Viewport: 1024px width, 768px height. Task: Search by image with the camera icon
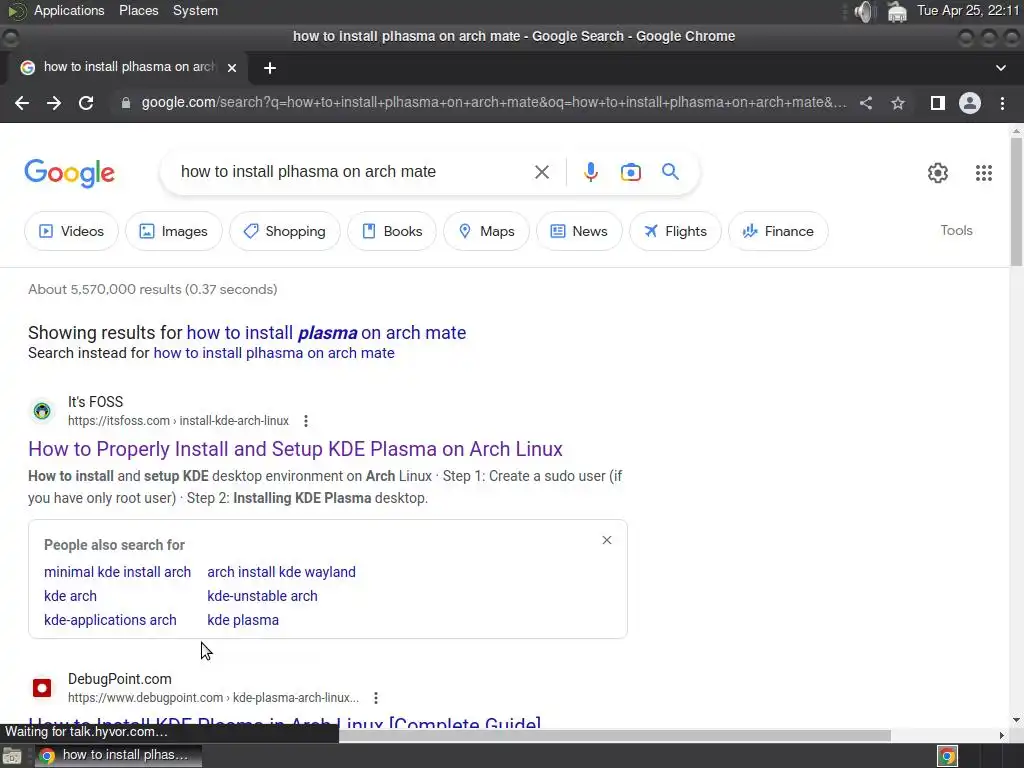point(631,172)
